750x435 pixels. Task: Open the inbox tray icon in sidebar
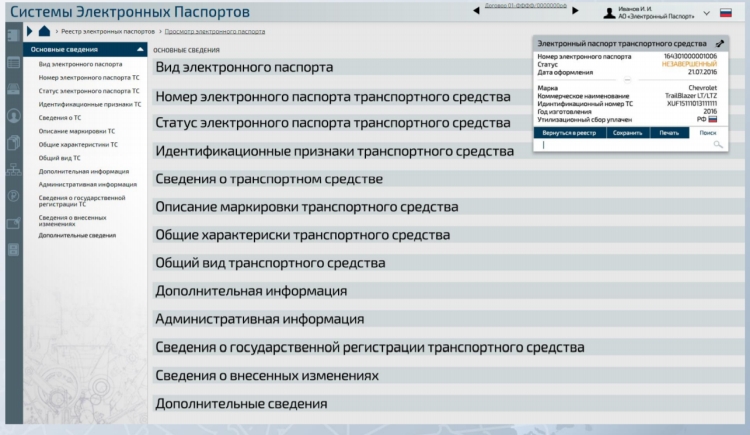(x=13, y=89)
